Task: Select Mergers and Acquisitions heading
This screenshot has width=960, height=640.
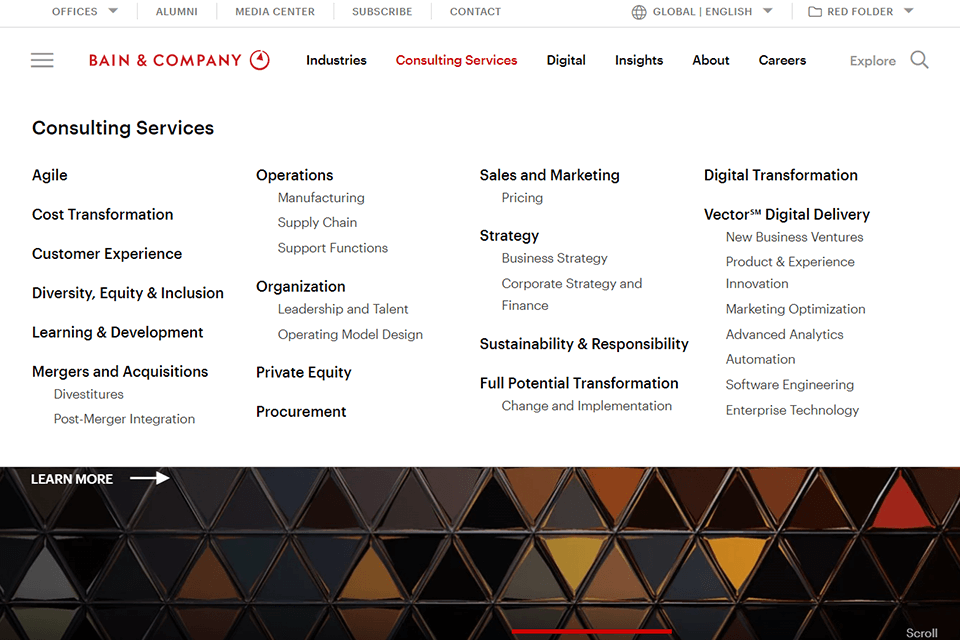Action: (x=120, y=371)
